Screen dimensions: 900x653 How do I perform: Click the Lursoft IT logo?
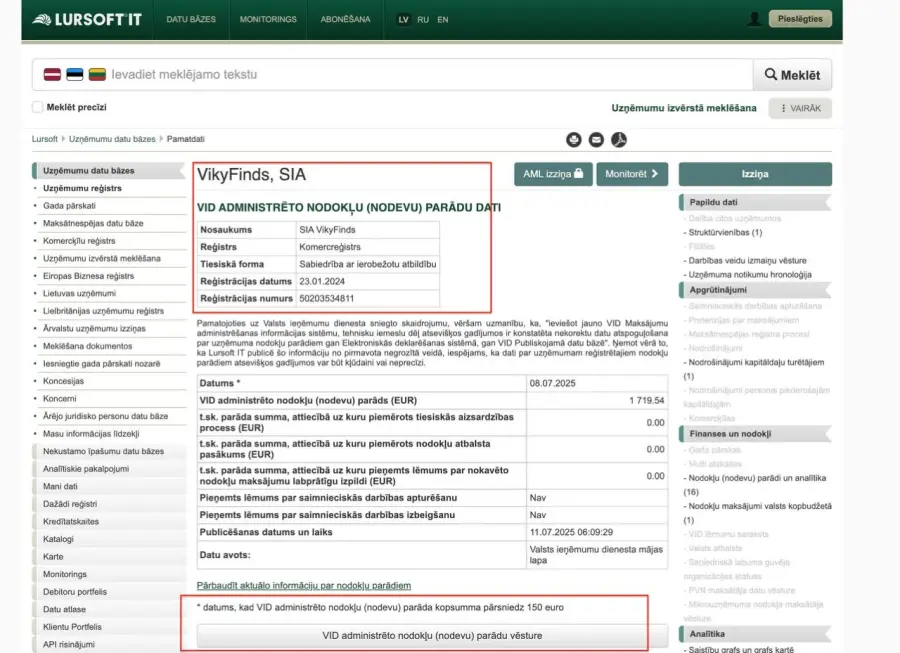click(x=87, y=20)
